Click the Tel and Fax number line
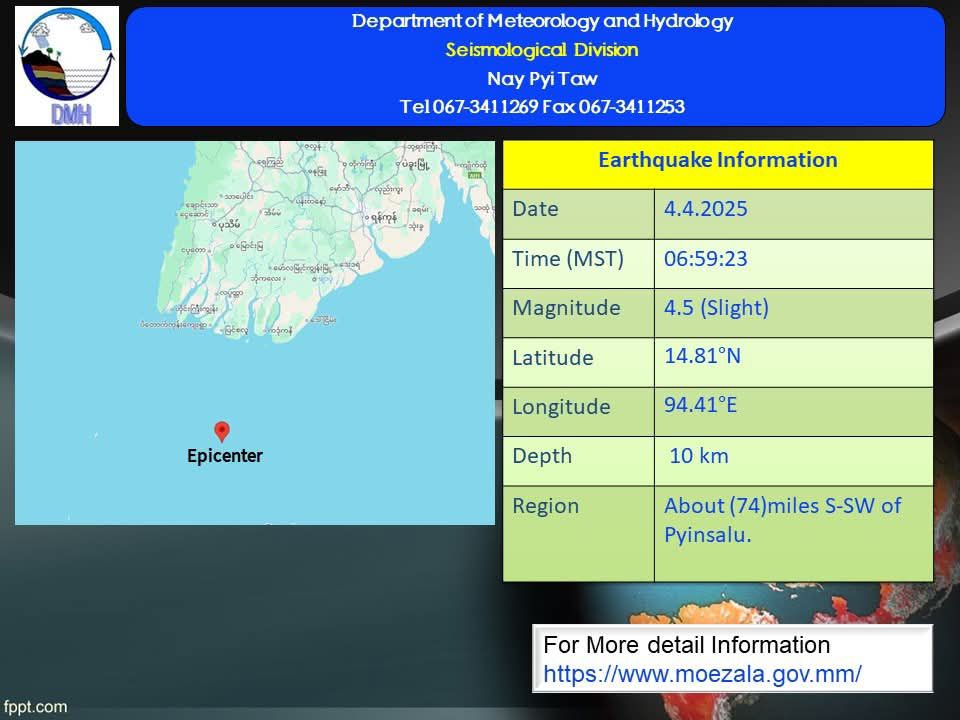 [542, 107]
